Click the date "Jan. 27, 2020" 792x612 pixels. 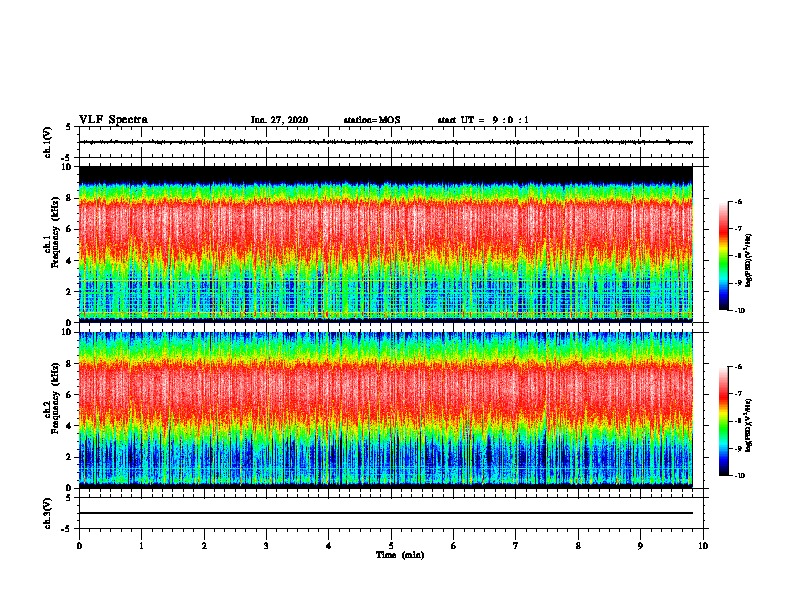pyautogui.click(x=279, y=120)
